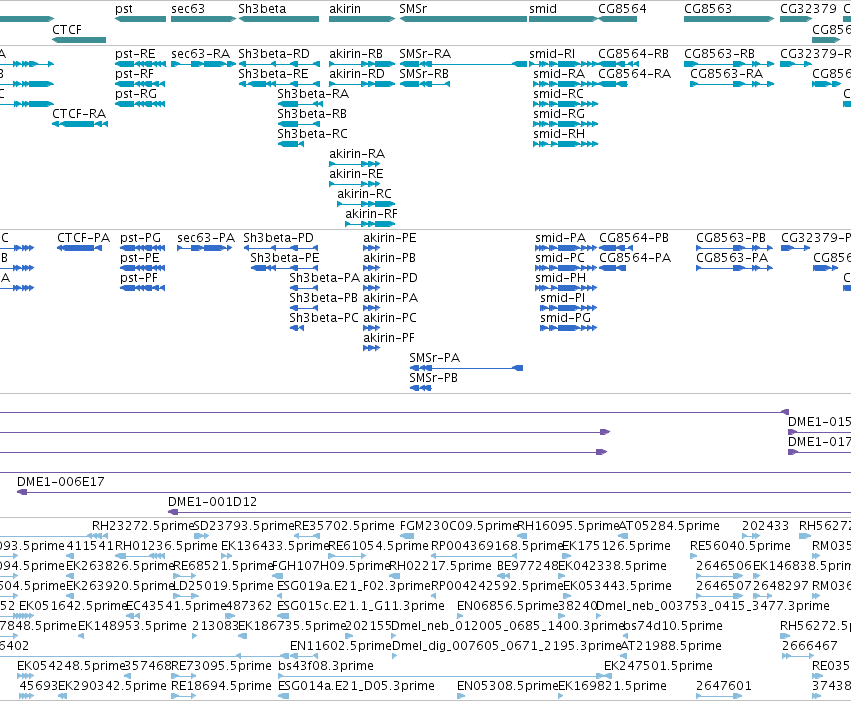Viewport: 851px width, 701px height.
Task: Select protein sec63-PA
Action: click(205, 248)
